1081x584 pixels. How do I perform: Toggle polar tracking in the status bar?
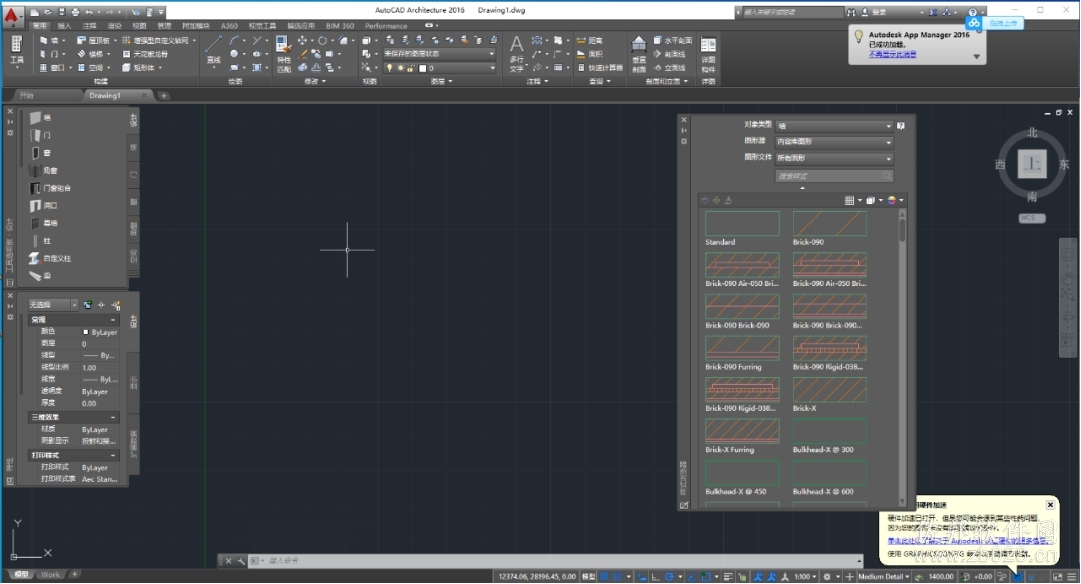pos(668,576)
